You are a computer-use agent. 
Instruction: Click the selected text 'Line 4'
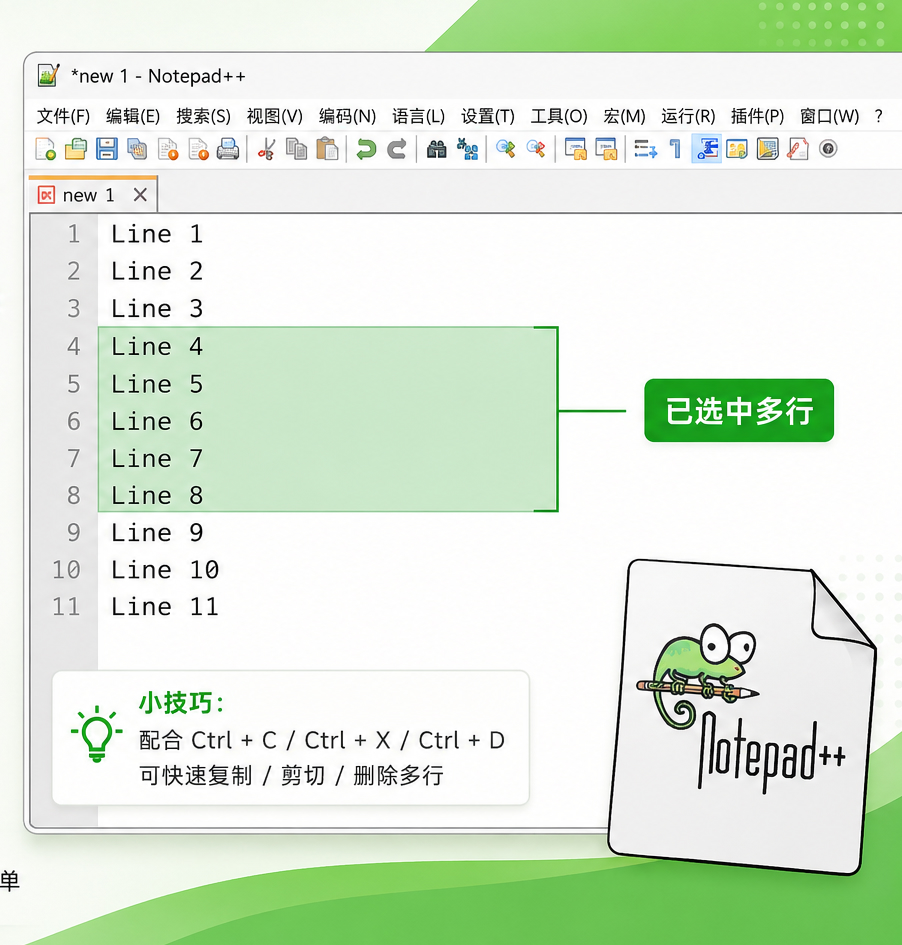pos(157,347)
